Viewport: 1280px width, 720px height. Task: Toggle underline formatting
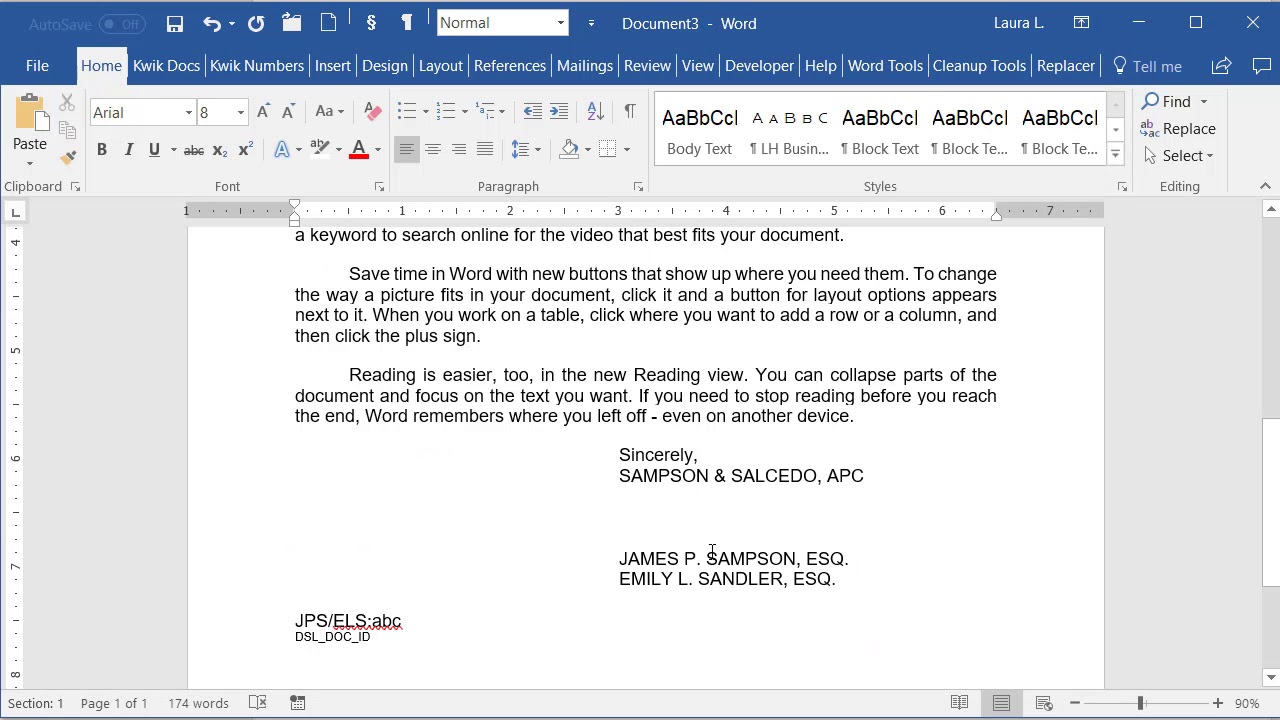154,150
